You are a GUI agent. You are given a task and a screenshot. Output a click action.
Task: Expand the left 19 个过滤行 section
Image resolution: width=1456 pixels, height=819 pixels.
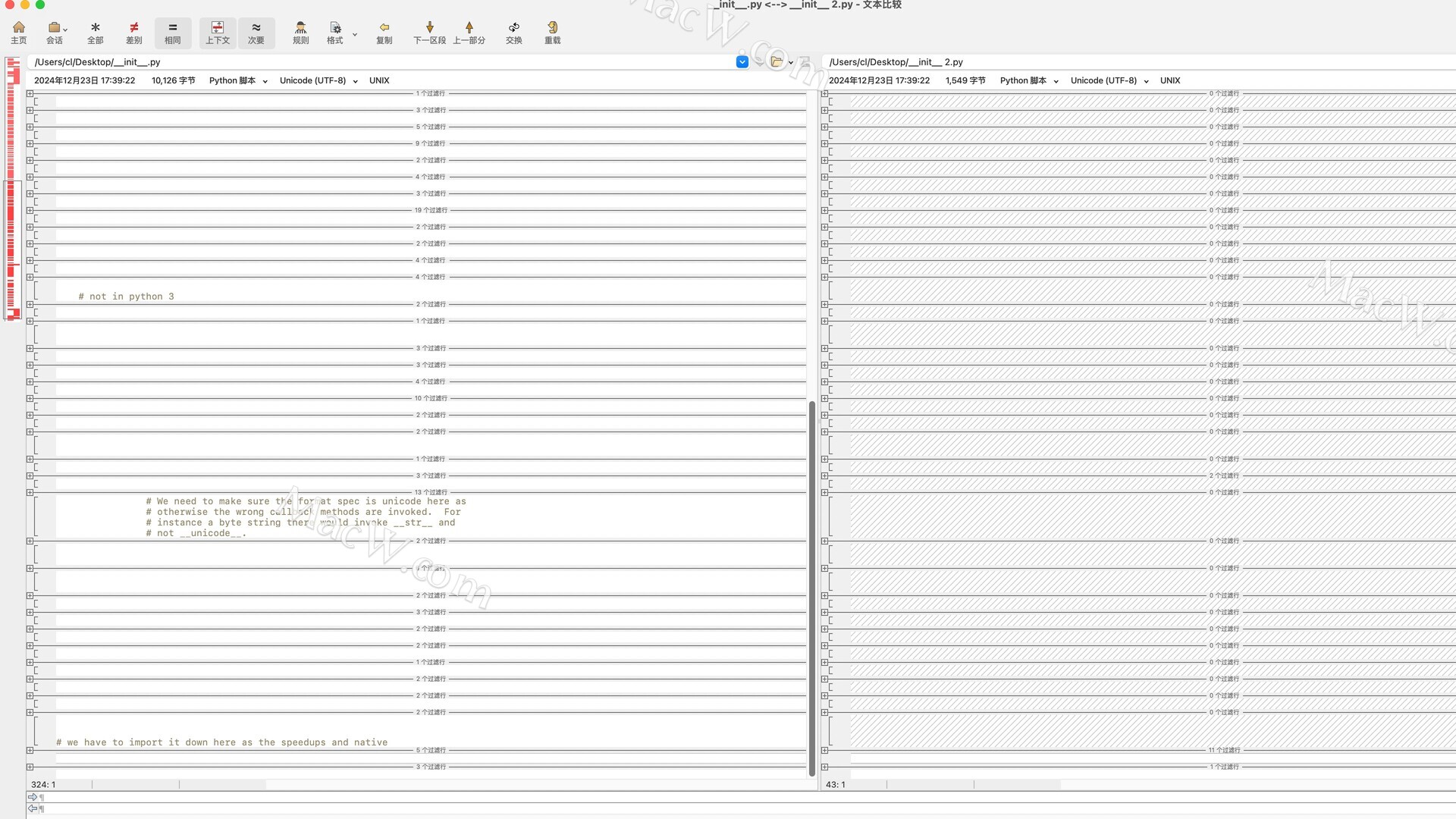tap(30, 210)
